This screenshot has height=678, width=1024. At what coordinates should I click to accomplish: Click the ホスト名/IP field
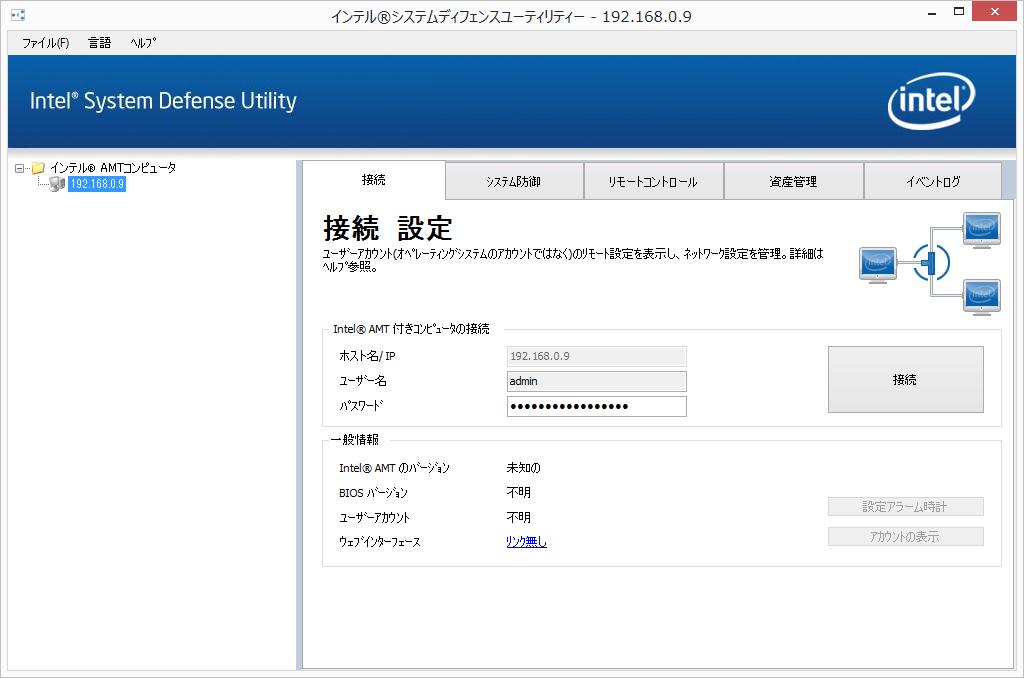tap(596, 356)
